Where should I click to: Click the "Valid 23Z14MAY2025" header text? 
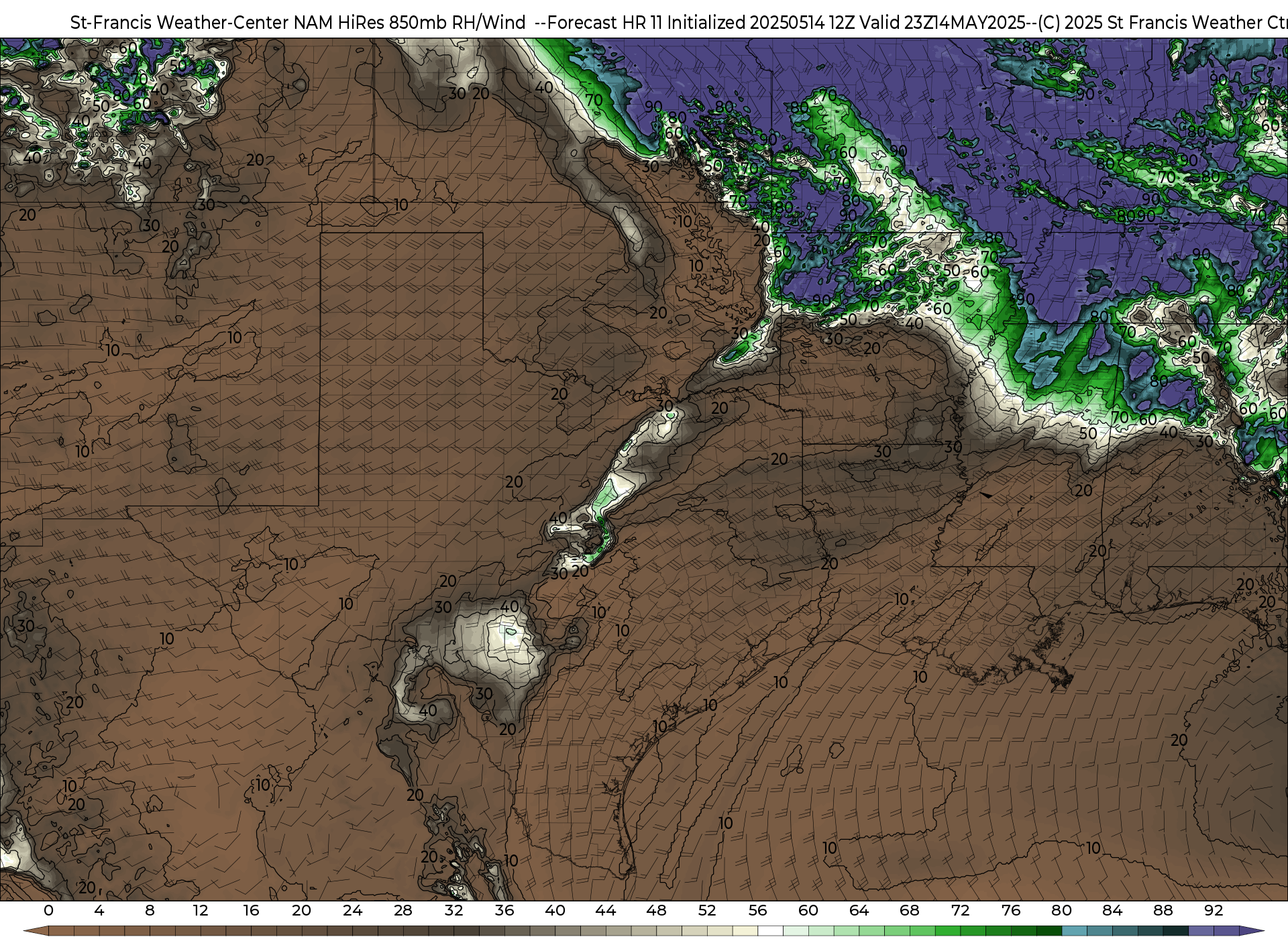(x=943, y=22)
